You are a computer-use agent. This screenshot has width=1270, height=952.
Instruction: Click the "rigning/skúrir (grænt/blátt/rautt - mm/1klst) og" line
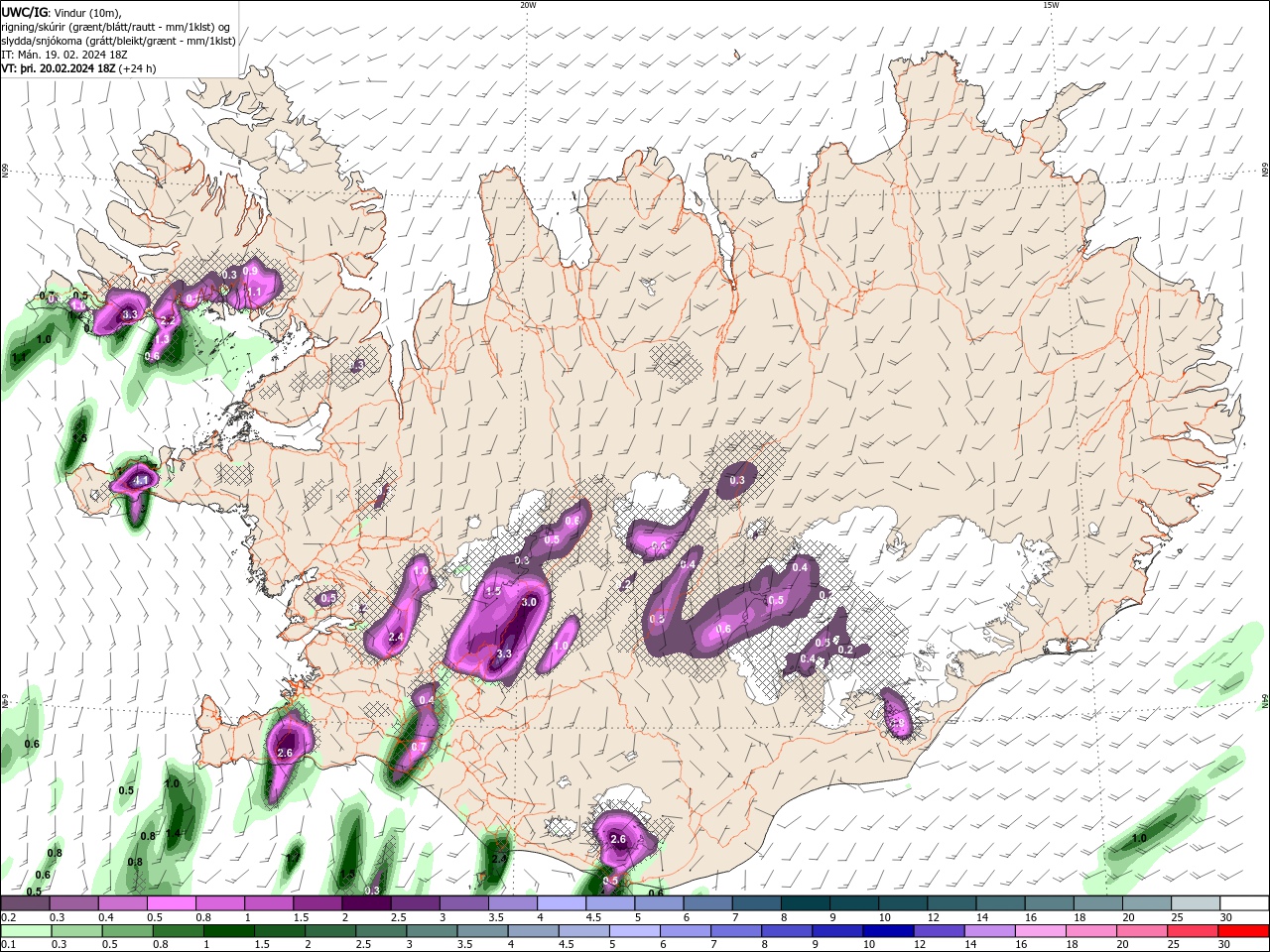tap(116, 27)
